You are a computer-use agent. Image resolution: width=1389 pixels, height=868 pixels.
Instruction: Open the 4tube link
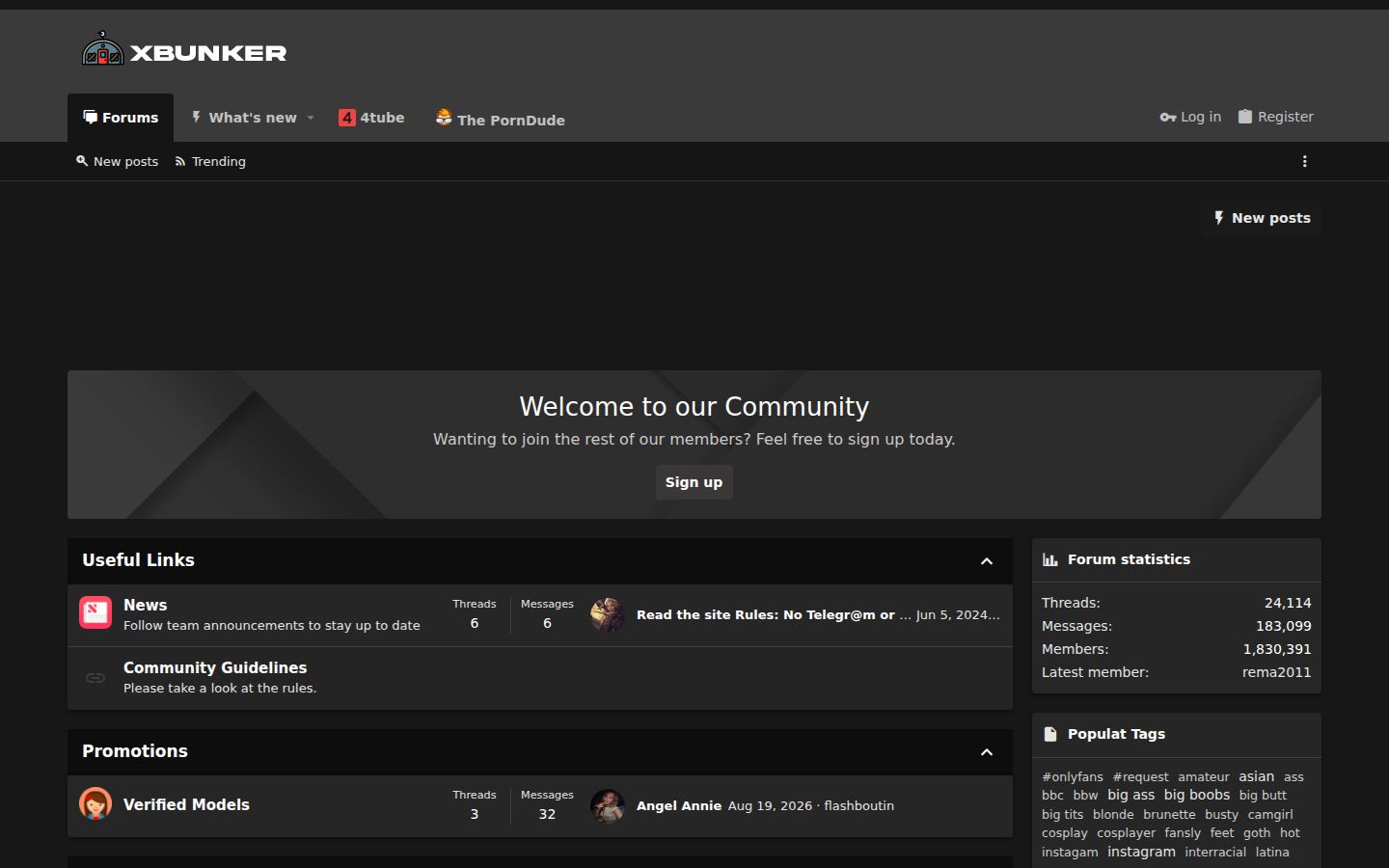(x=371, y=118)
